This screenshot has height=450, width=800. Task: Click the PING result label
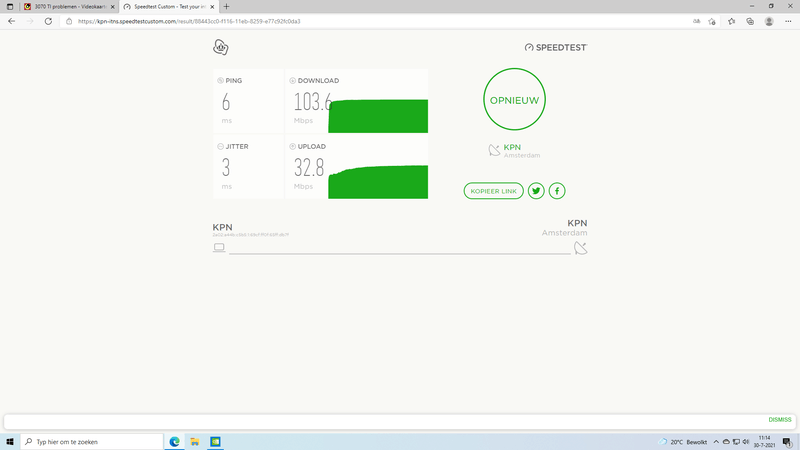pyautogui.click(x=234, y=81)
